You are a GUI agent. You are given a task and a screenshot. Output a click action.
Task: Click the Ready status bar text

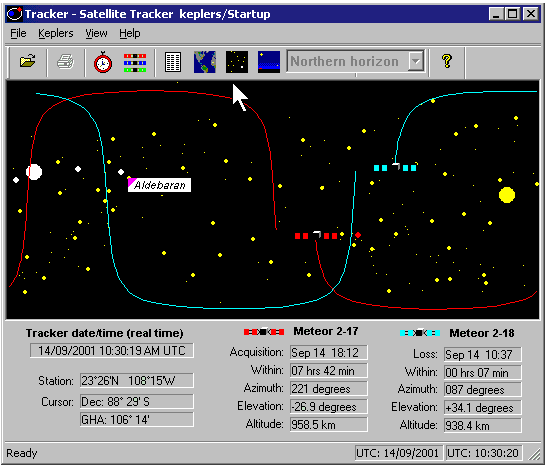pyautogui.click(x=21, y=453)
